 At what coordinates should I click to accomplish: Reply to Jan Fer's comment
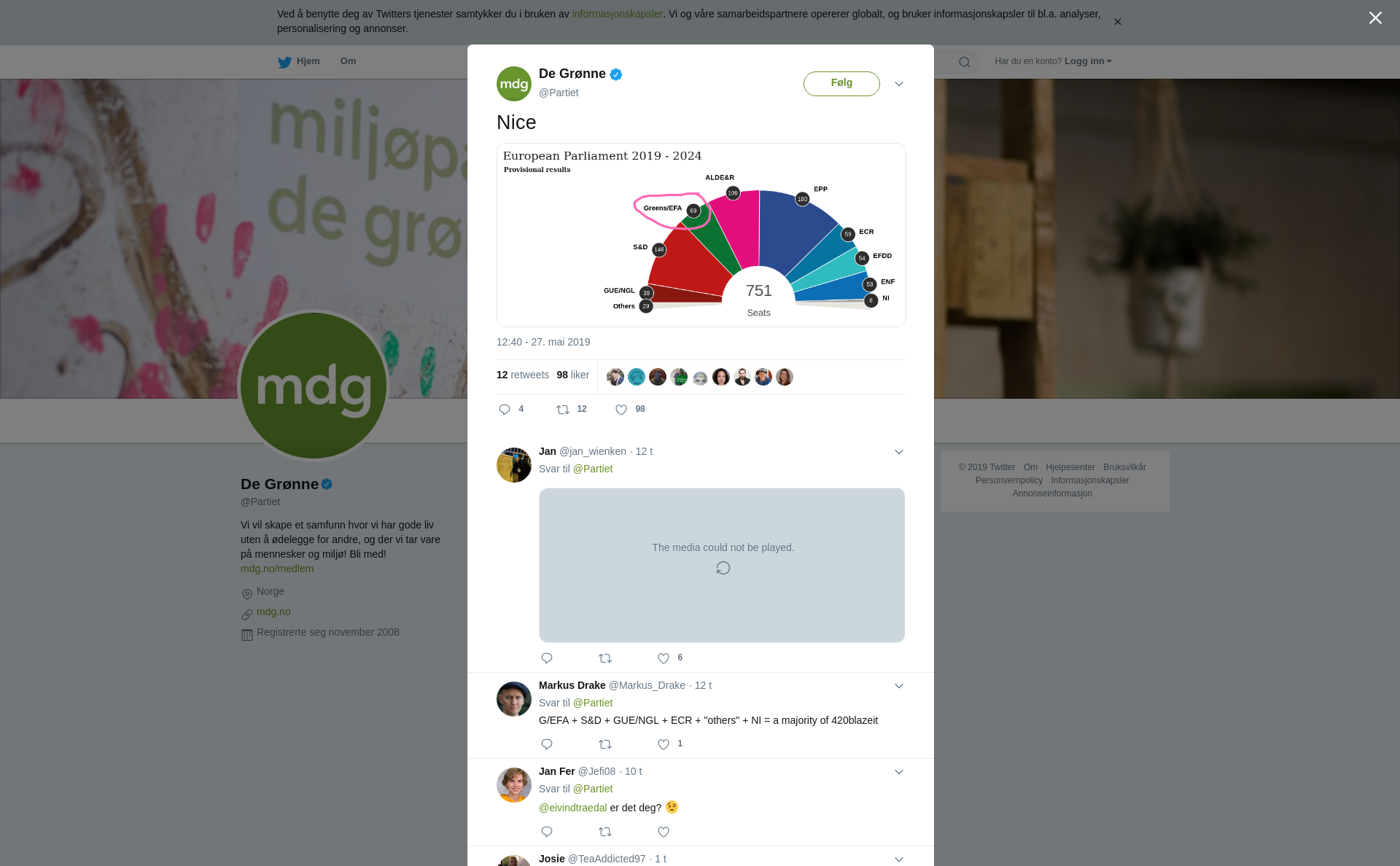tap(547, 832)
